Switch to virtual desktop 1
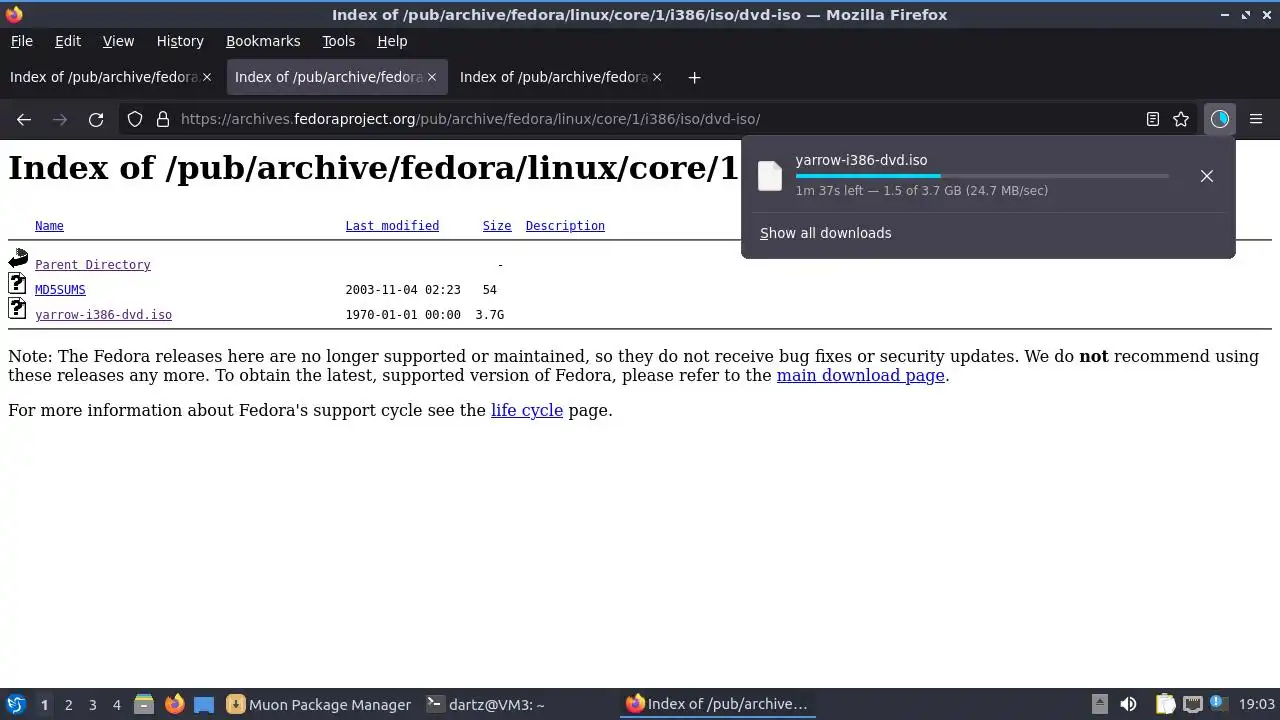 pyautogui.click(x=44, y=705)
